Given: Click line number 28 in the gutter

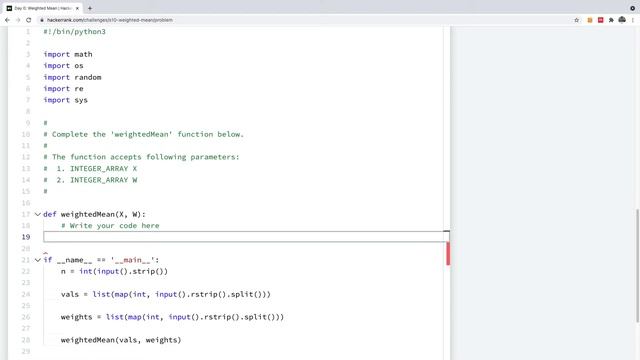Looking at the screenshot, I should pyautogui.click(x=26, y=340).
